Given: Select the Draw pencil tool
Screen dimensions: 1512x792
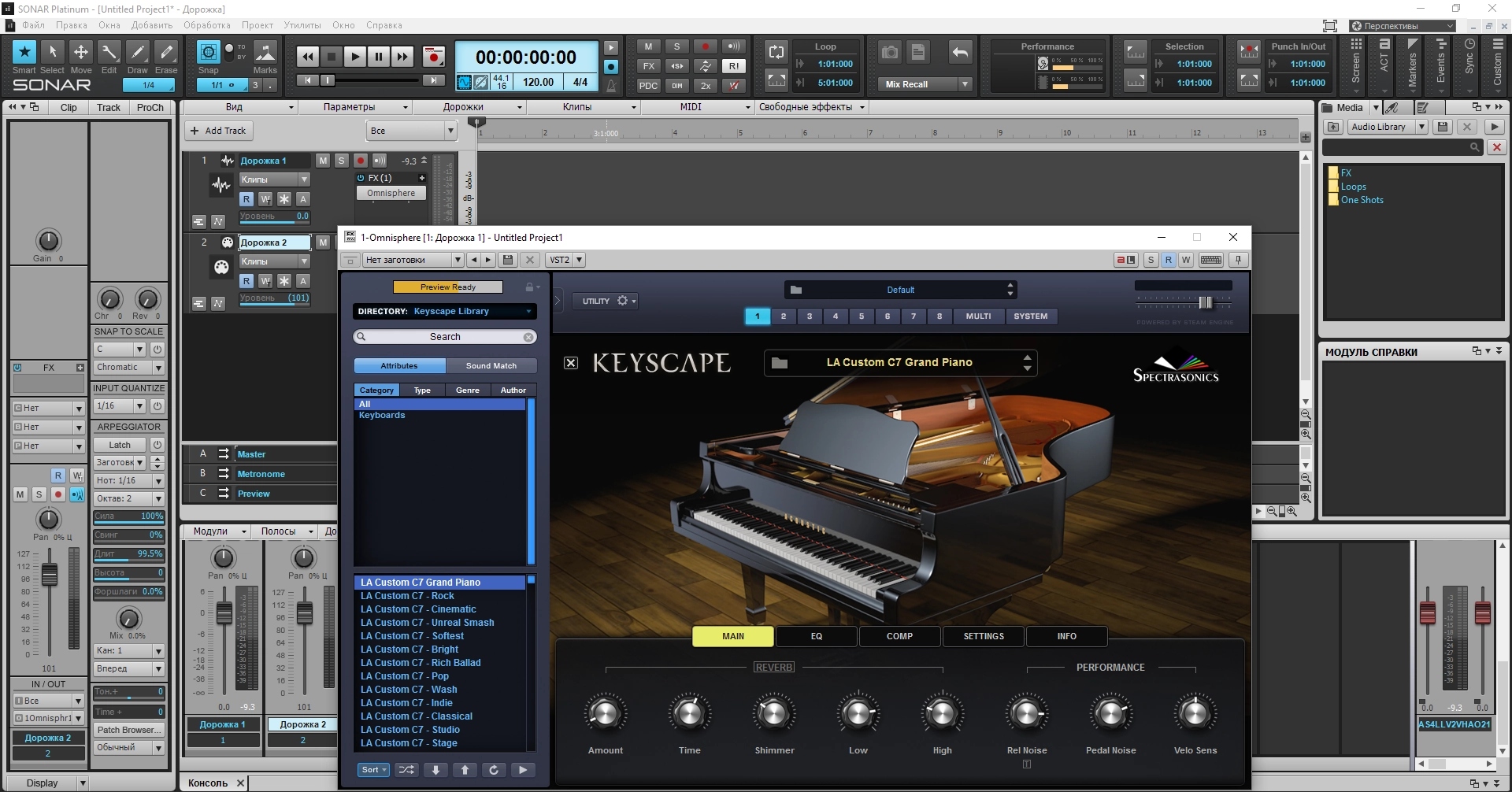Looking at the screenshot, I should click(x=138, y=52).
